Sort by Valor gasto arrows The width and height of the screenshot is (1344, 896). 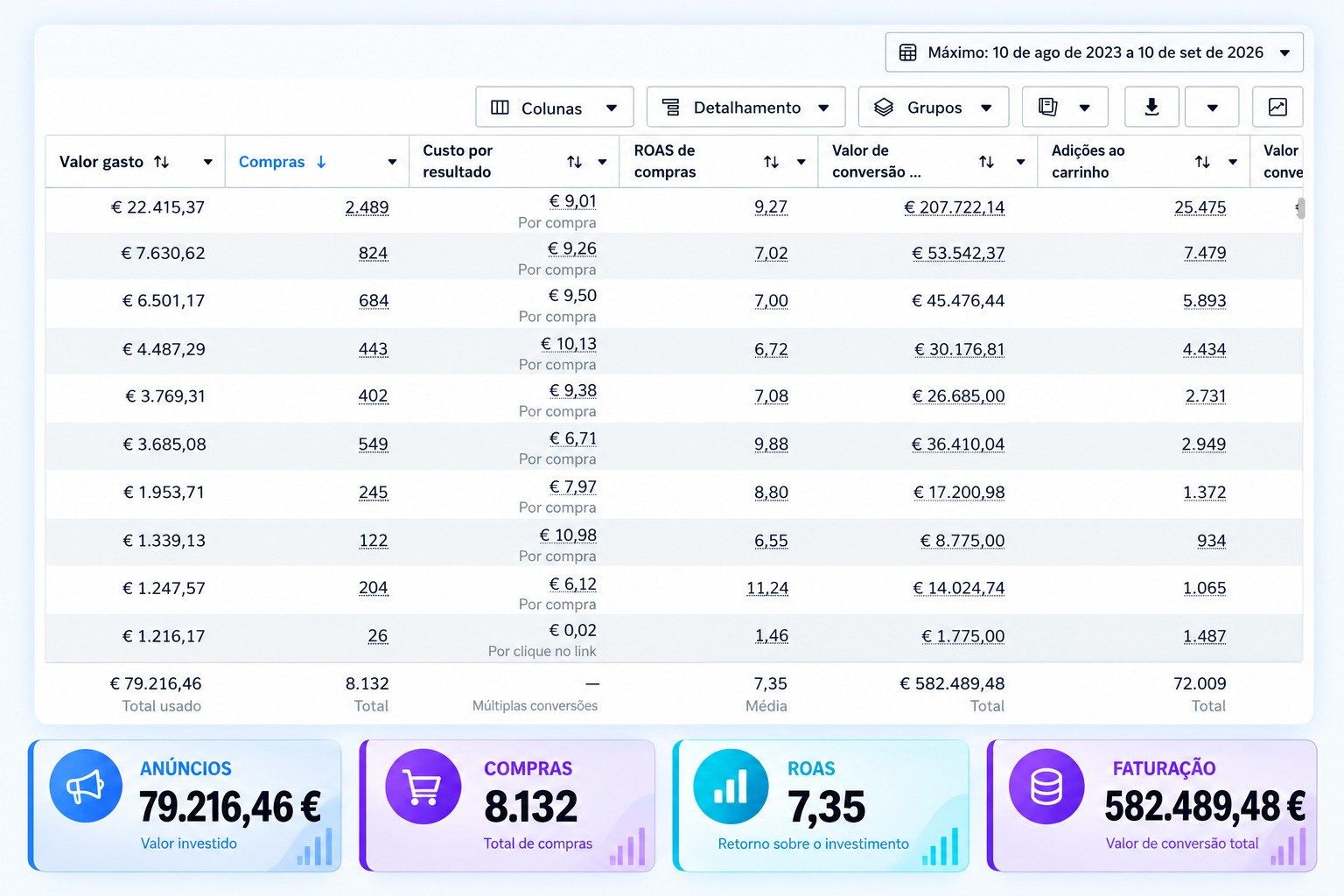coord(161,162)
